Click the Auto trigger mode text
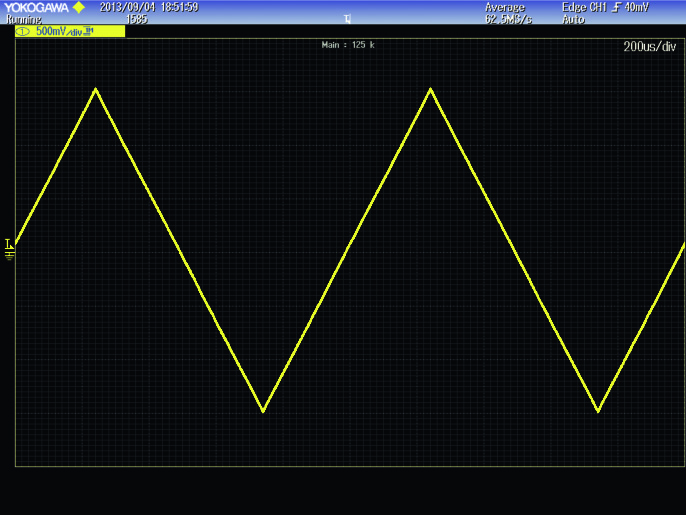 [574, 19]
